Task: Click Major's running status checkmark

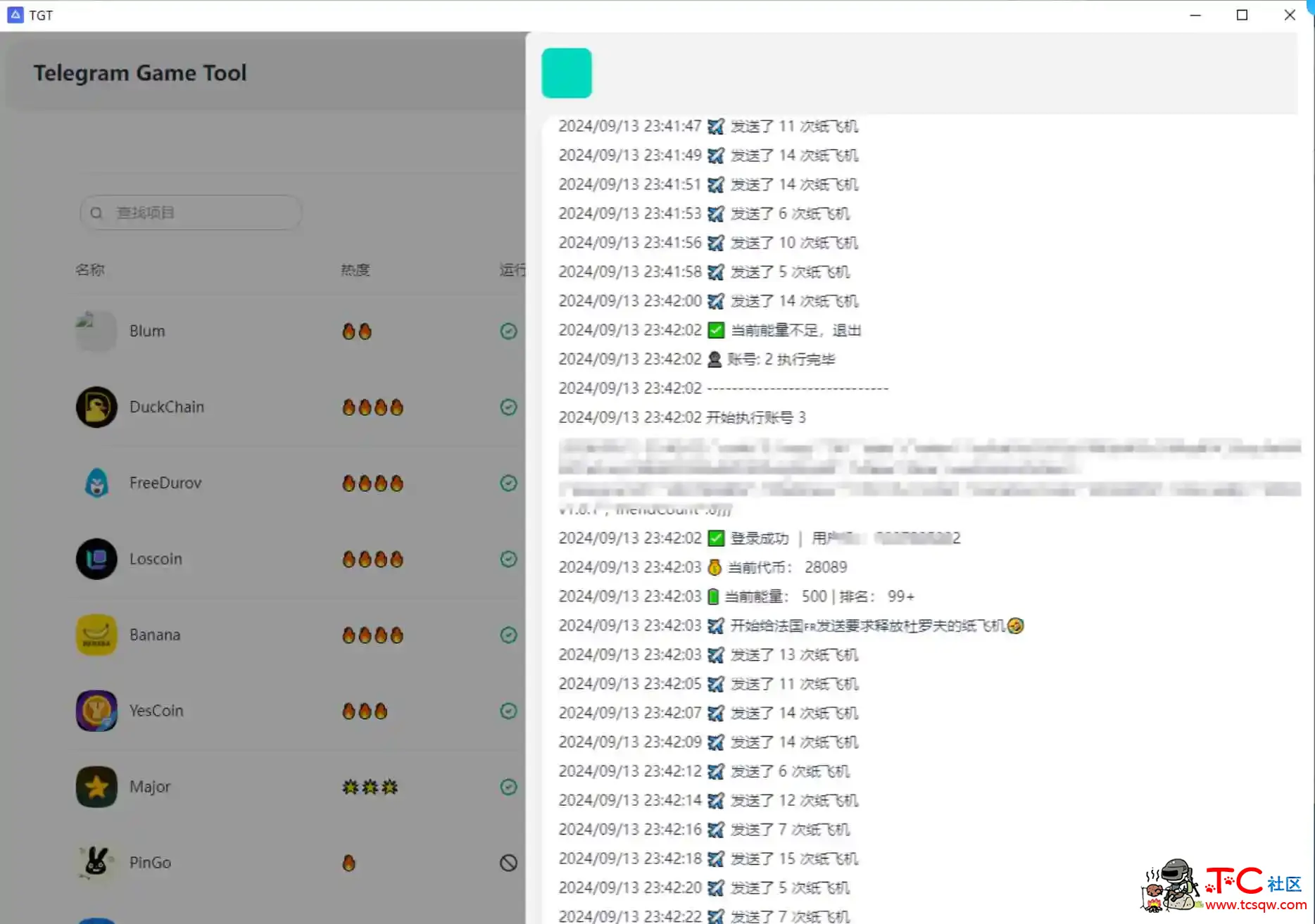Action: [x=508, y=787]
